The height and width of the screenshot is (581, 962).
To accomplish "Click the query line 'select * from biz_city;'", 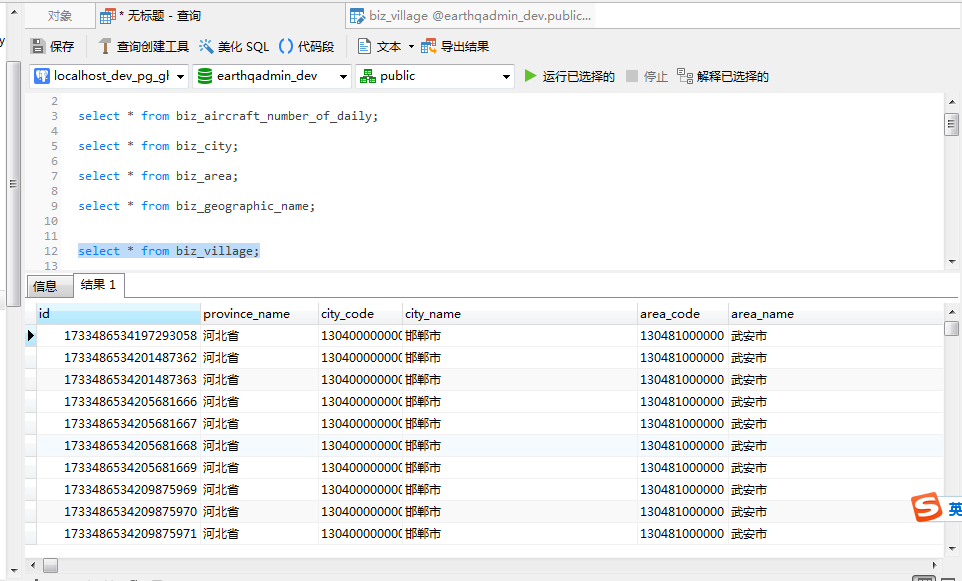I will pyautogui.click(x=158, y=146).
